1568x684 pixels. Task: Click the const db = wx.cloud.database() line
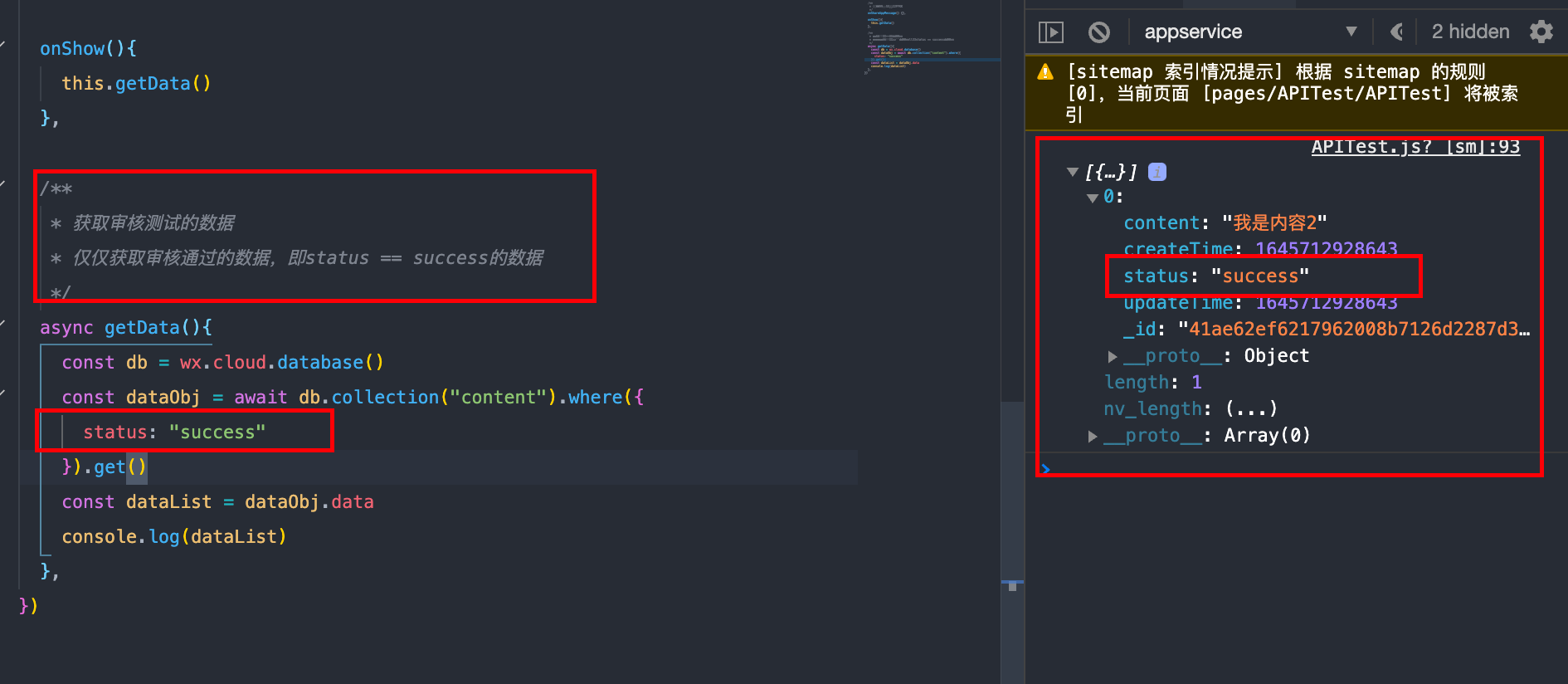tap(222, 363)
